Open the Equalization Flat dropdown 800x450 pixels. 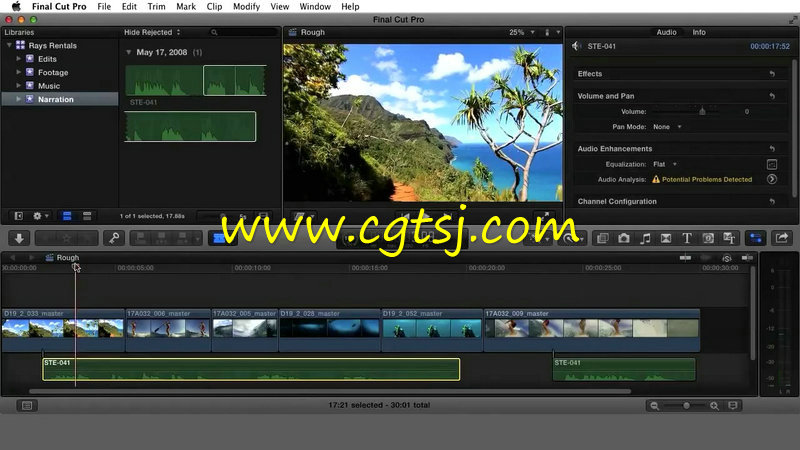click(x=665, y=164)
